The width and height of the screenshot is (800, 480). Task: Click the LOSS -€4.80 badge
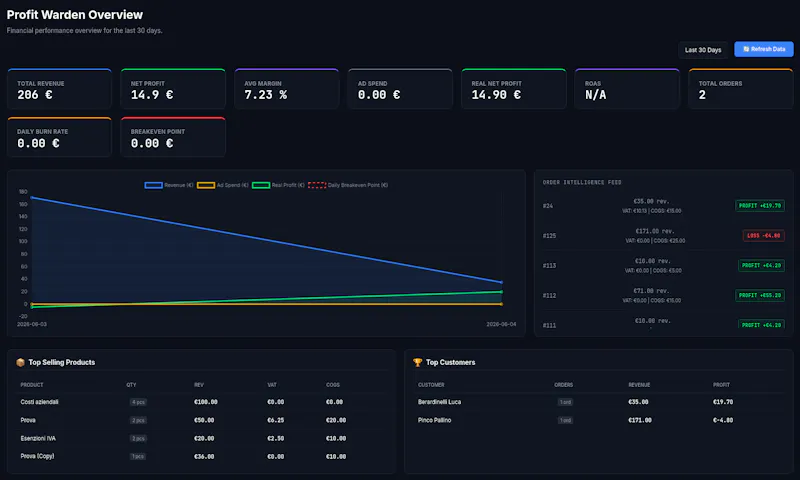click(763, 236)
